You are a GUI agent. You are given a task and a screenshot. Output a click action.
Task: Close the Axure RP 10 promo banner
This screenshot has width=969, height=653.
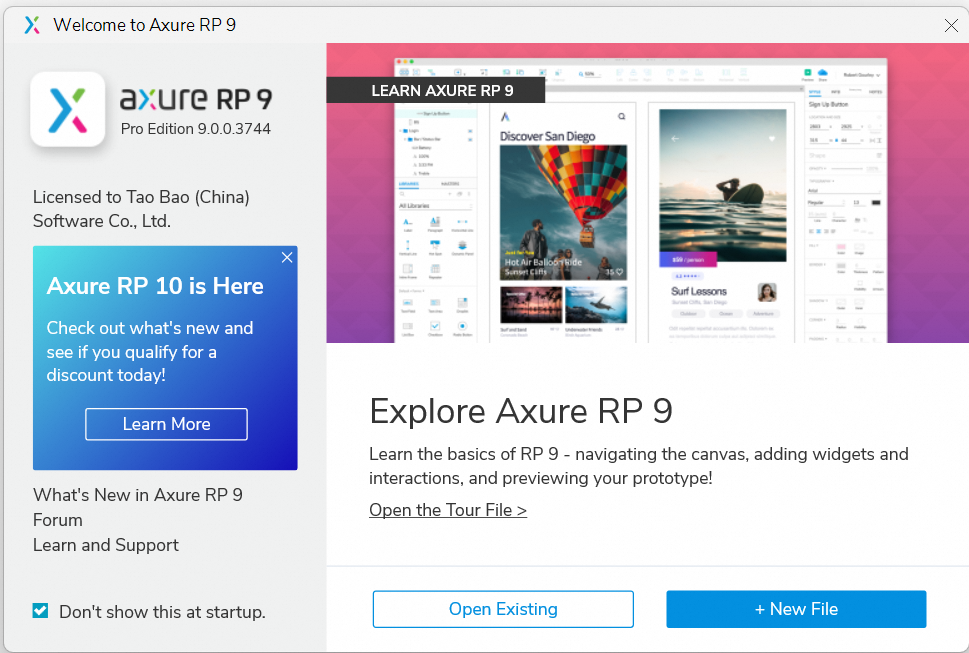click(x=287, y=258)
